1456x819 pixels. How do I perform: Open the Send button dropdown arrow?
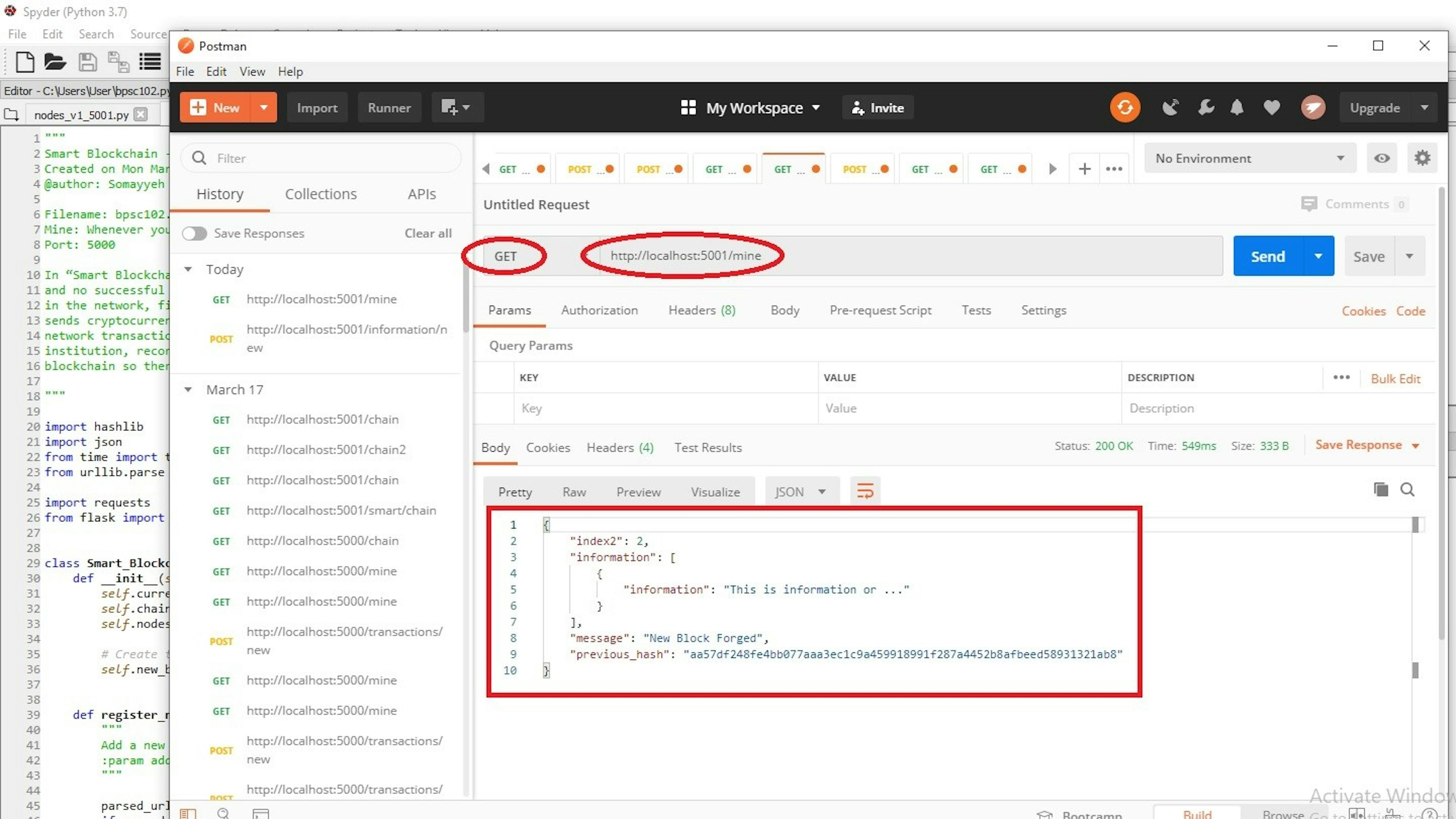1318,256
